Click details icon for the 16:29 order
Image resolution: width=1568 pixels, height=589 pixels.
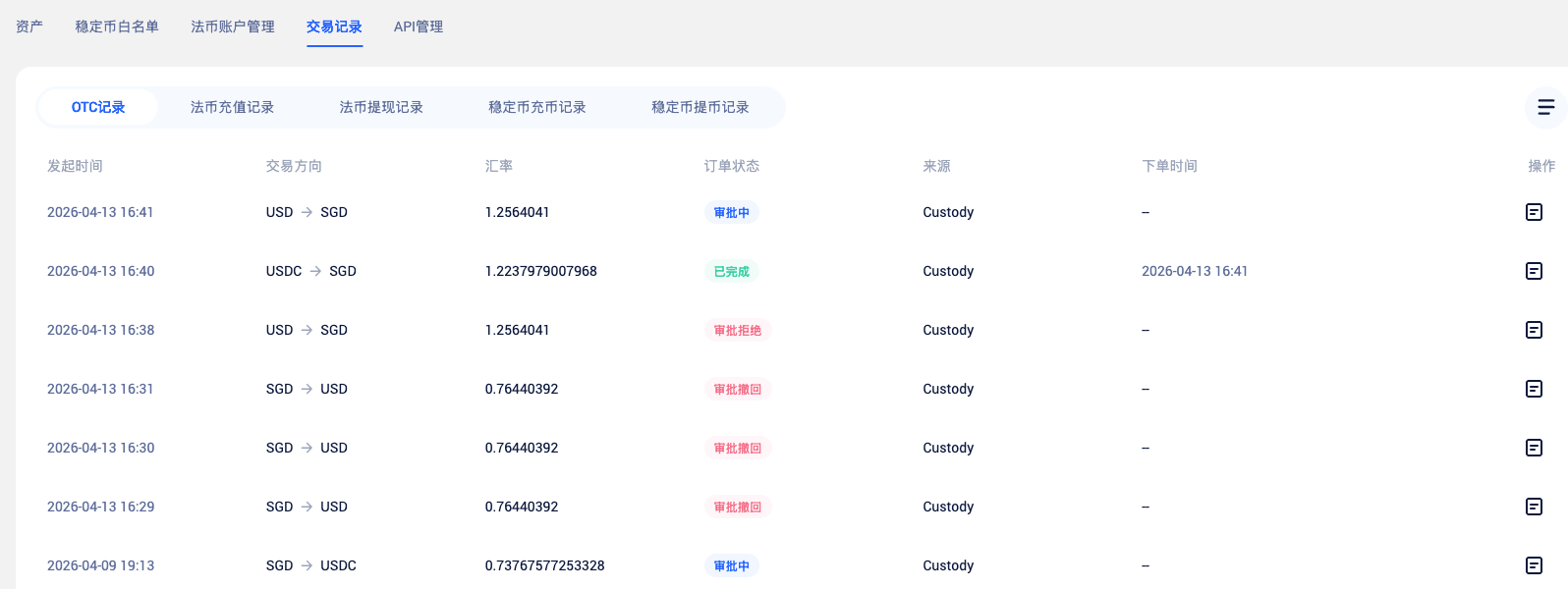pos(1534,507)
